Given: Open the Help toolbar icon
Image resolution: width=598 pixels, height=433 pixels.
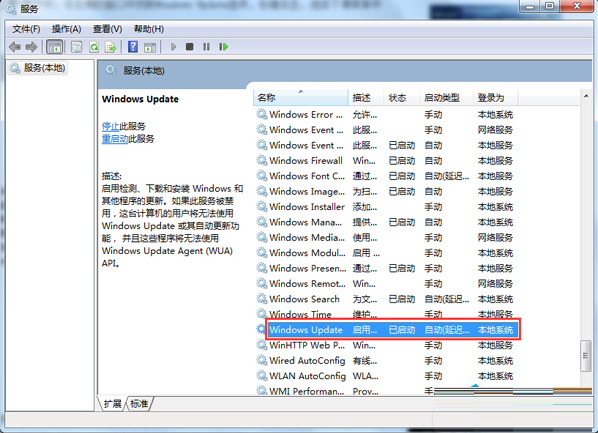Looking at the screenshot, I should point(133,47).
